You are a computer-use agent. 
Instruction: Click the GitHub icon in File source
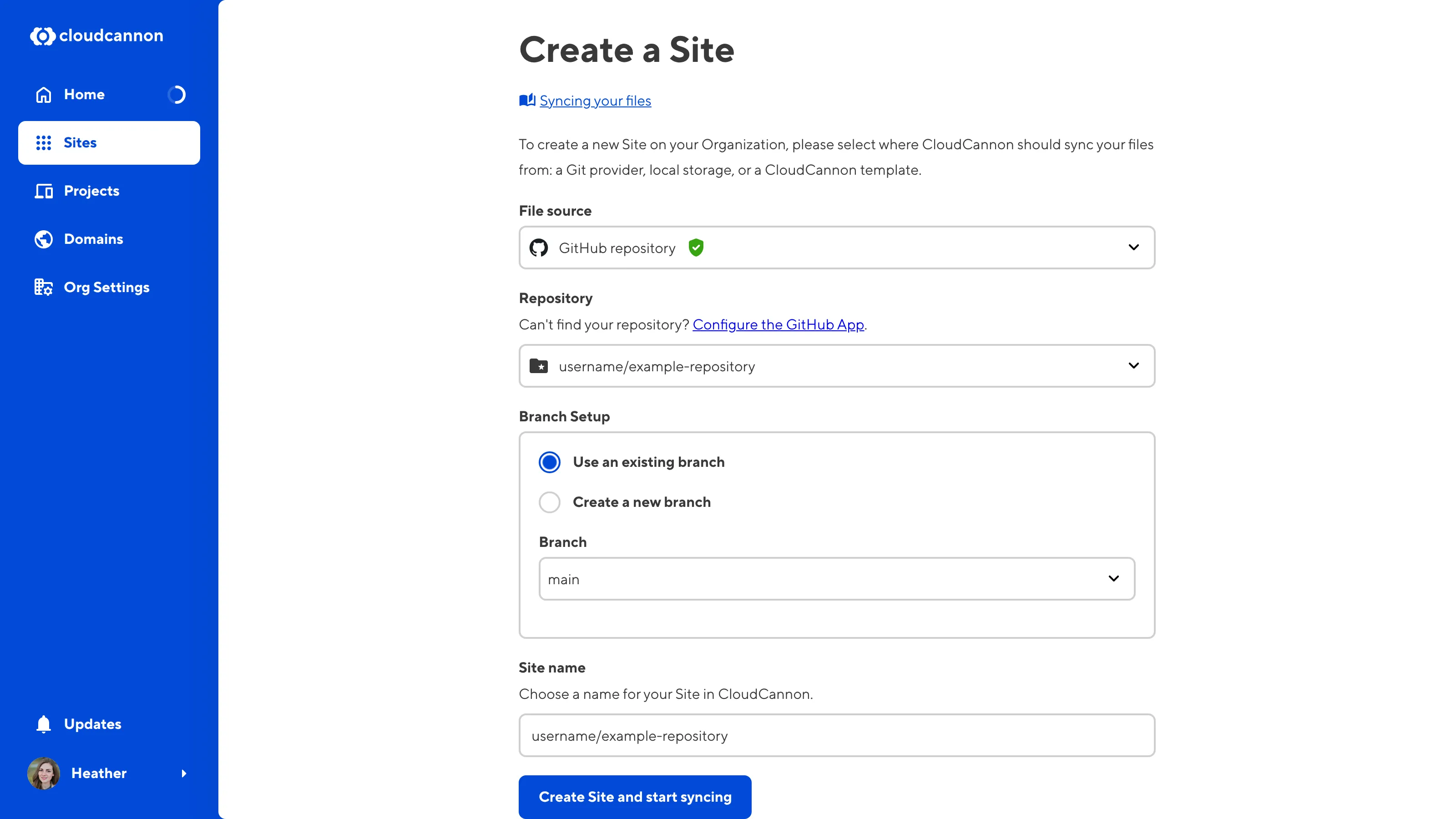click(x=538, y=248)
